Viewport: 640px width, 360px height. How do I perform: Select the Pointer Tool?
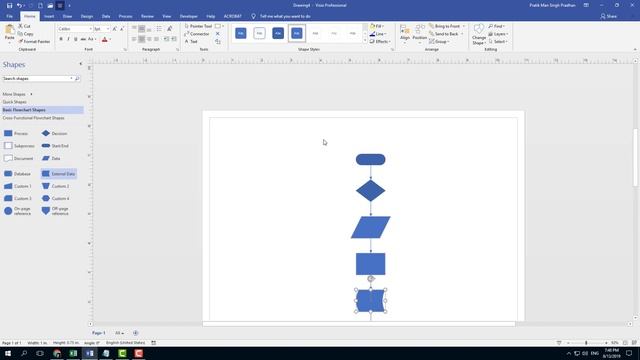[x=198, y=26]
